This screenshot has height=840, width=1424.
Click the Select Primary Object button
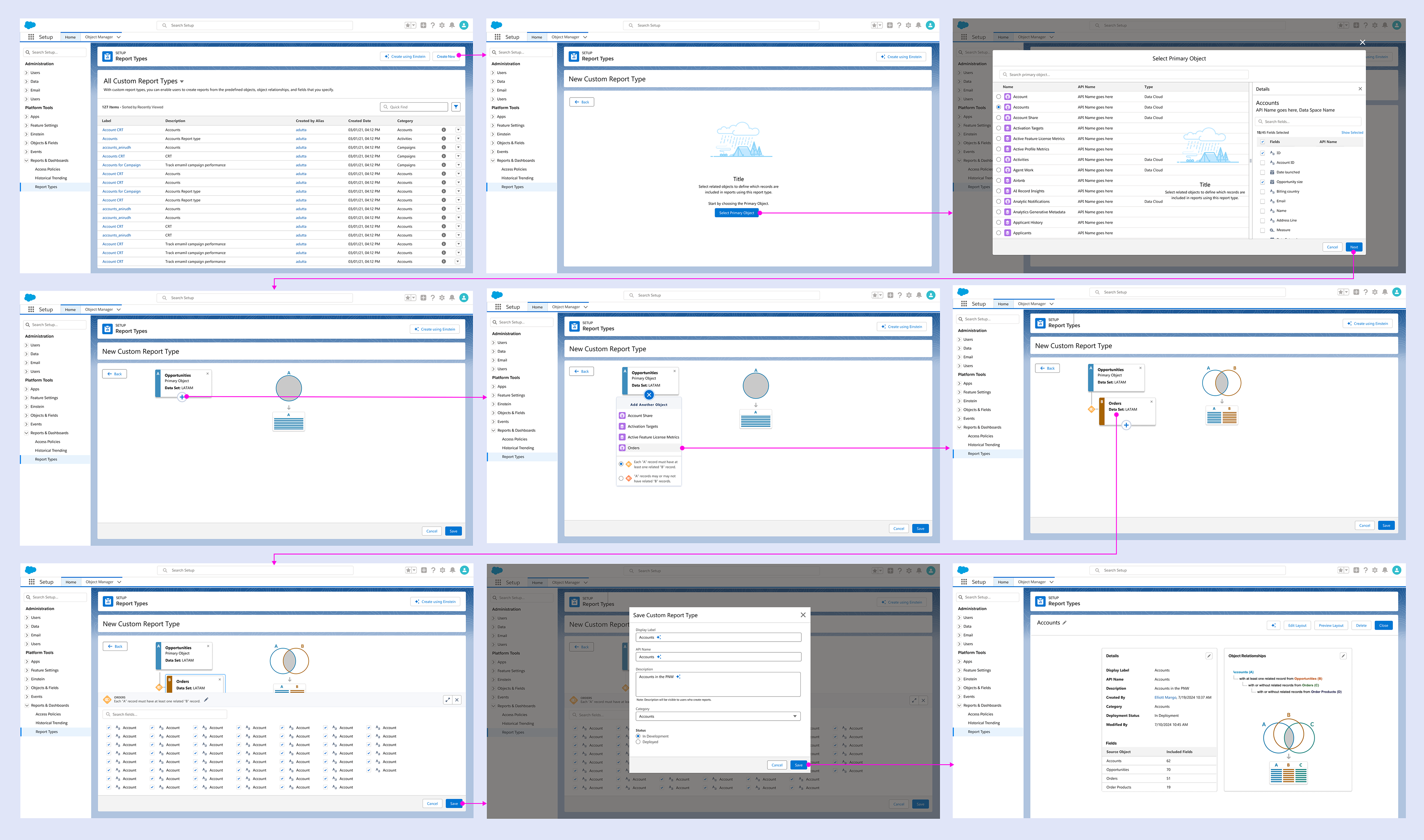736,213
